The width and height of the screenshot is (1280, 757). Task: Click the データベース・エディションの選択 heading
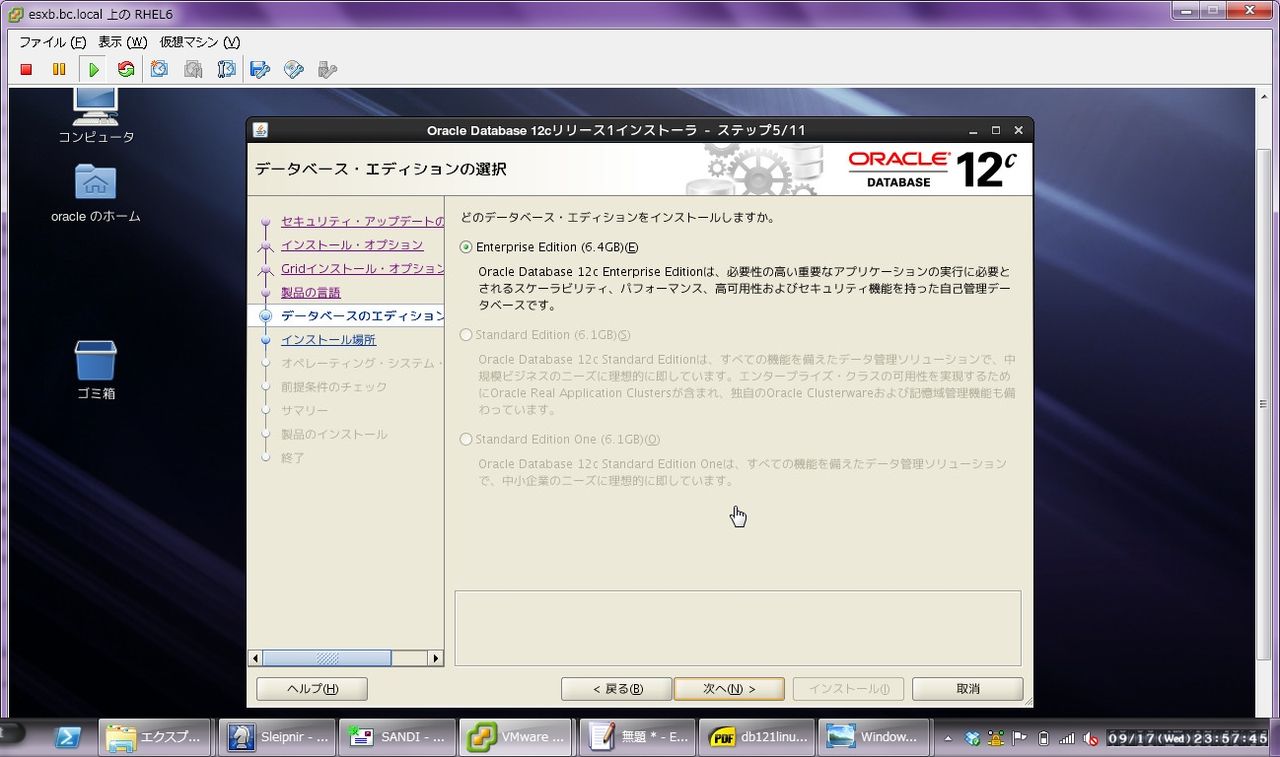pos(380,169)
